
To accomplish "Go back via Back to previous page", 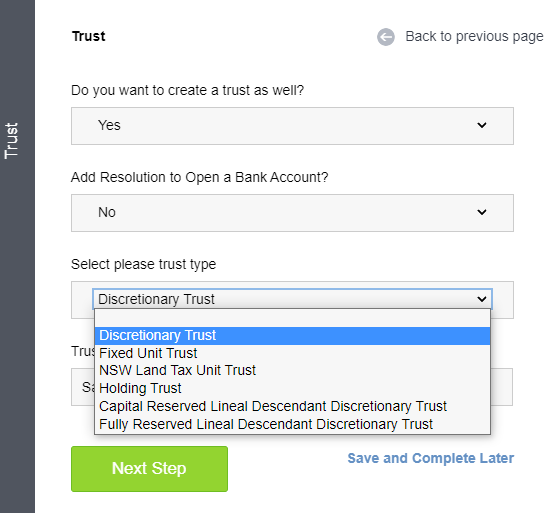I will [x=474, y=36].
